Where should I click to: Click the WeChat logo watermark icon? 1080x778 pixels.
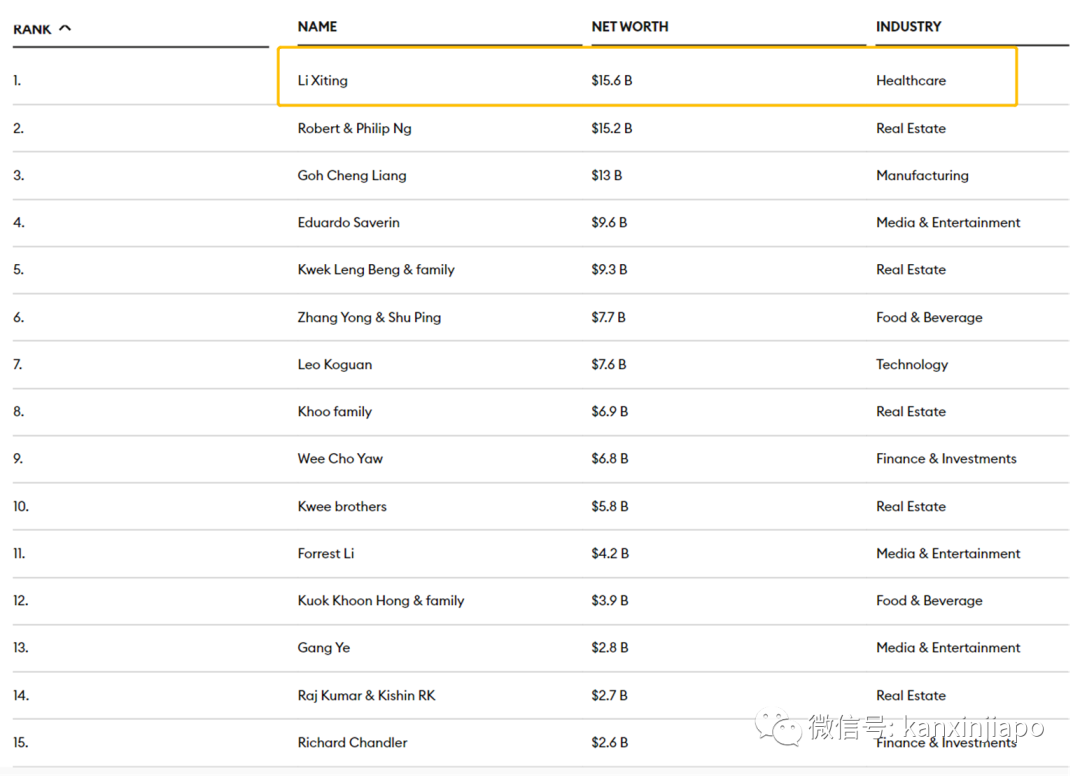point(778,727)
